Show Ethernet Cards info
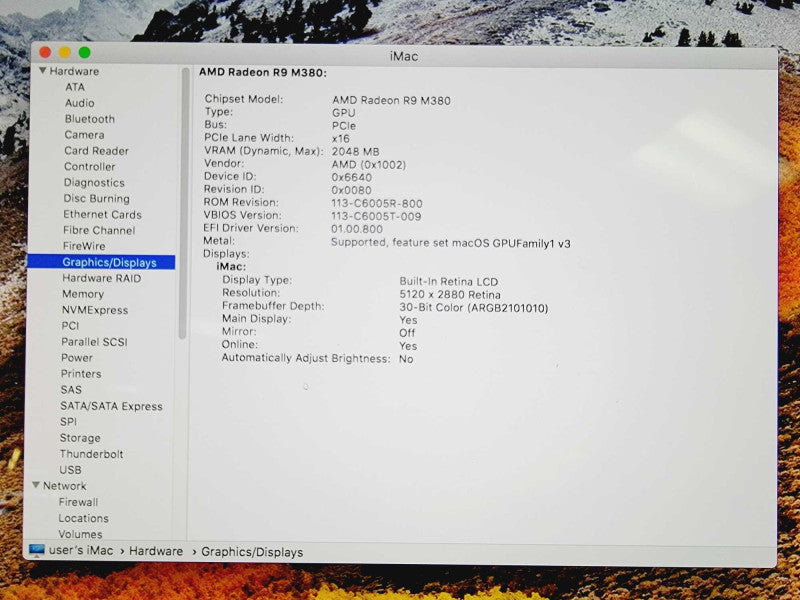Image resolution: width=800 pixels, height=600 pixels. tap(103, 214)
